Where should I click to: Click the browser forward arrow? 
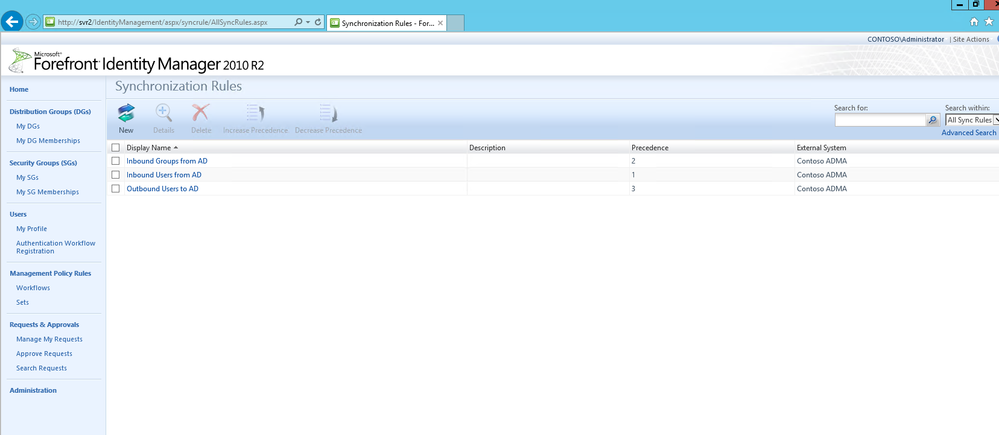point(32,22)
